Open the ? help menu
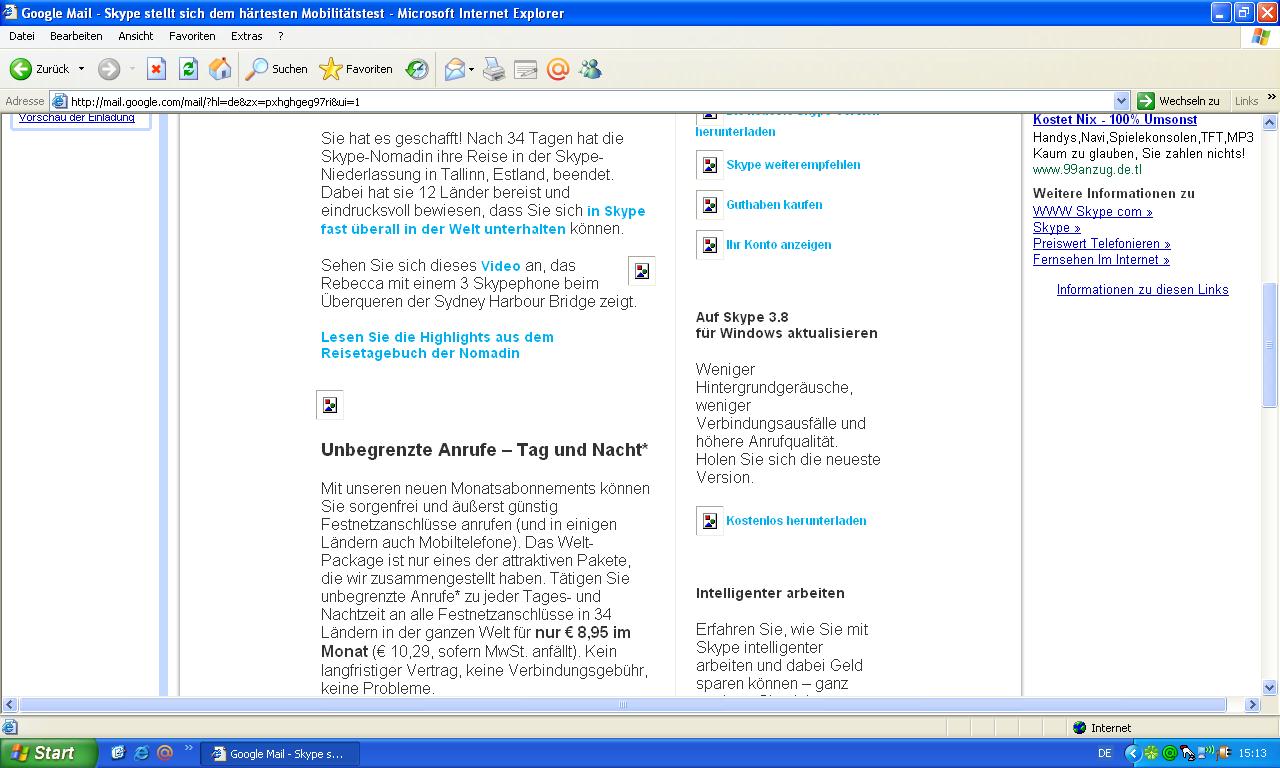 281,36
